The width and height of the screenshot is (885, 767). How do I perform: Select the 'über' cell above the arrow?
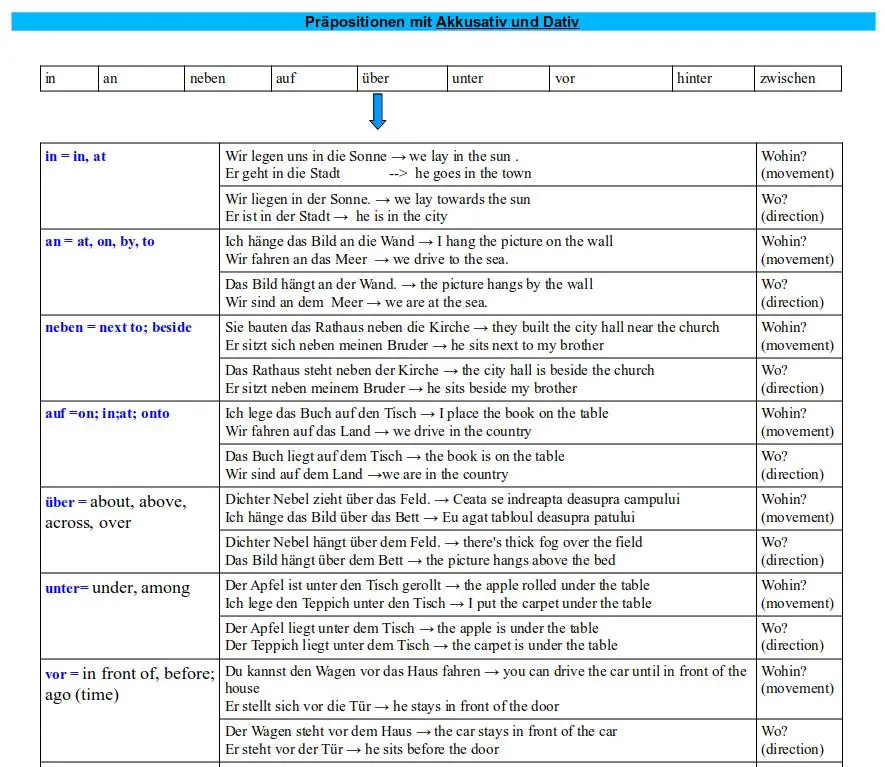click(402, 78)
